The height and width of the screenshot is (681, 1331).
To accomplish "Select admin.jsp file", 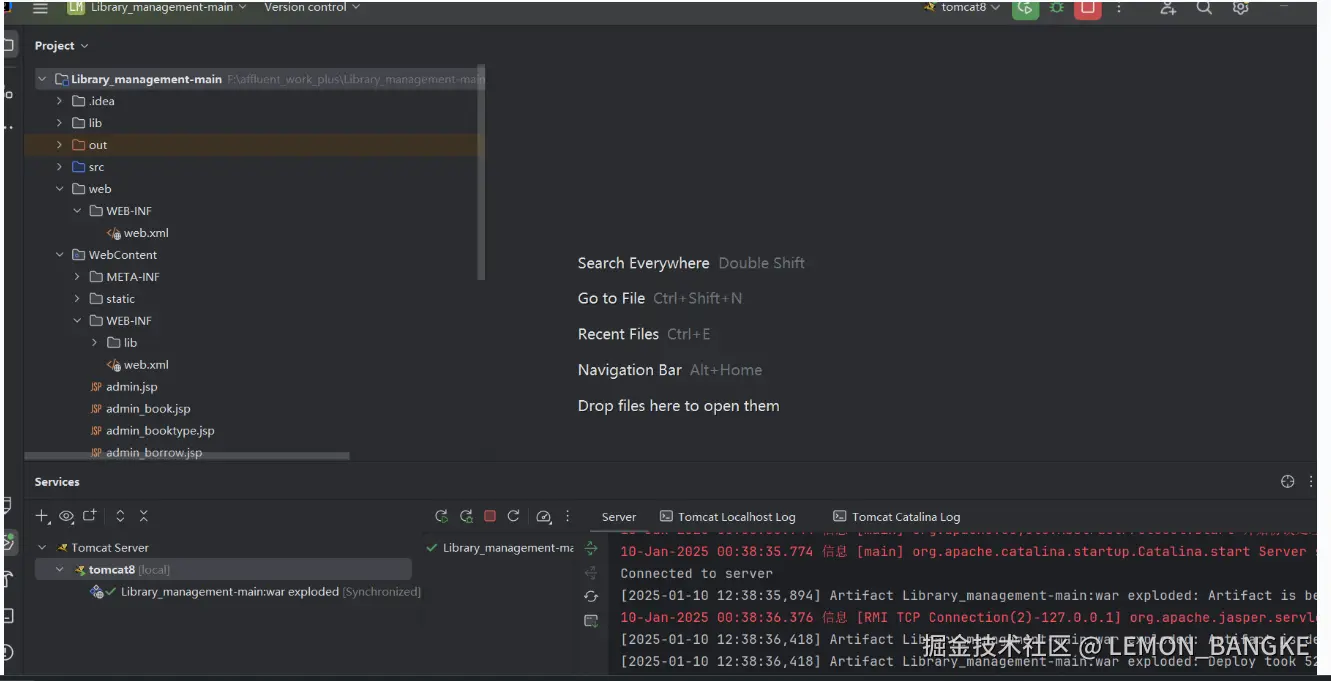I will point(123,387).
